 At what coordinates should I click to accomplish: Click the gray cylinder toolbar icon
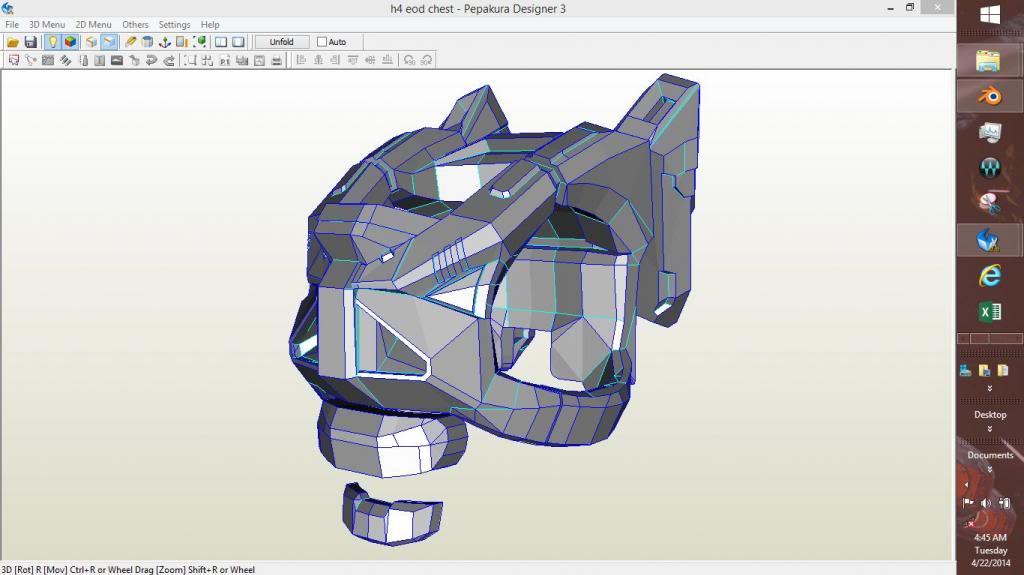point(148,42)
